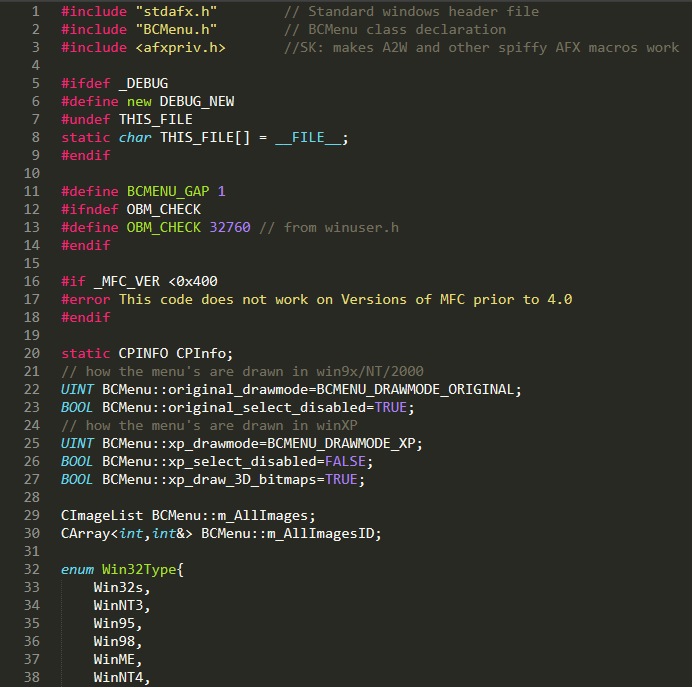Screen dimensions: 692x687
Task: Click the #endif on line 18
Action: click(x=86, y=318)
